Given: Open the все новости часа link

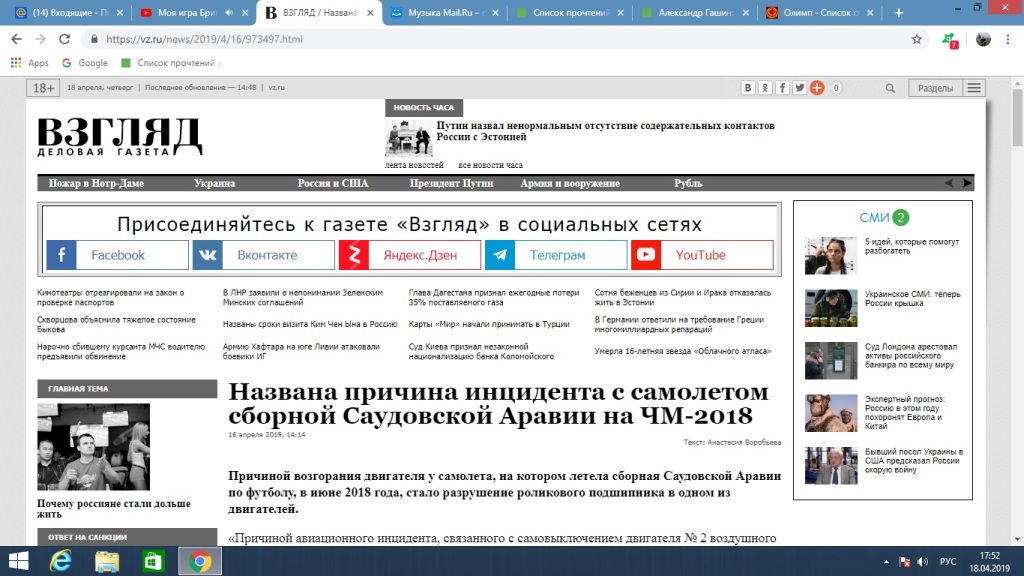Looking at the screenshot, I should [490, 165].
